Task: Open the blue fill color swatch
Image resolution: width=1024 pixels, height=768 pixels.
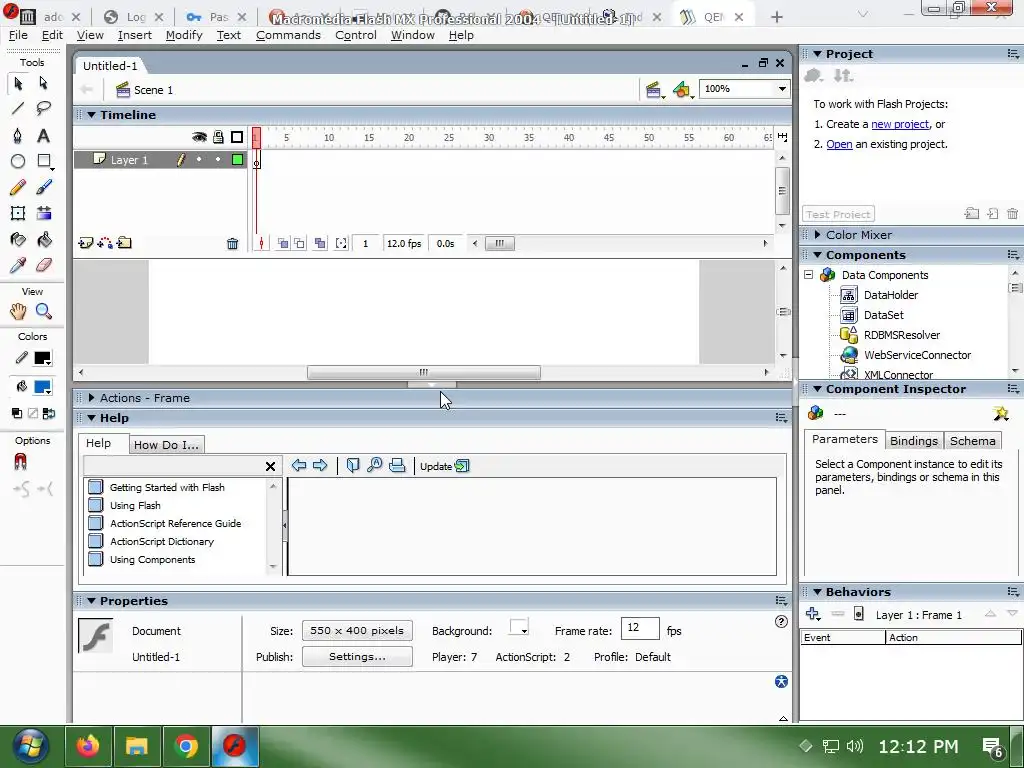Action: coord(42,387)
